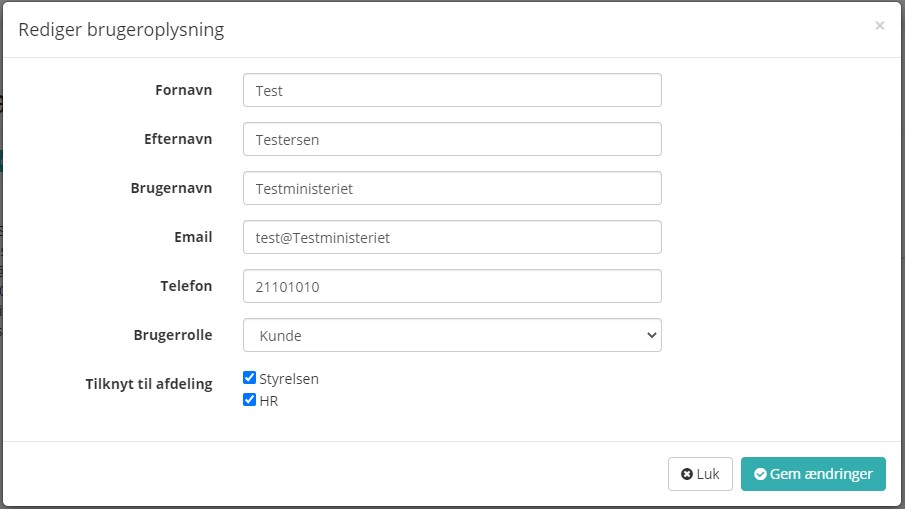
Task: Click the Brugernavn label text
Action: click(171, 188)
